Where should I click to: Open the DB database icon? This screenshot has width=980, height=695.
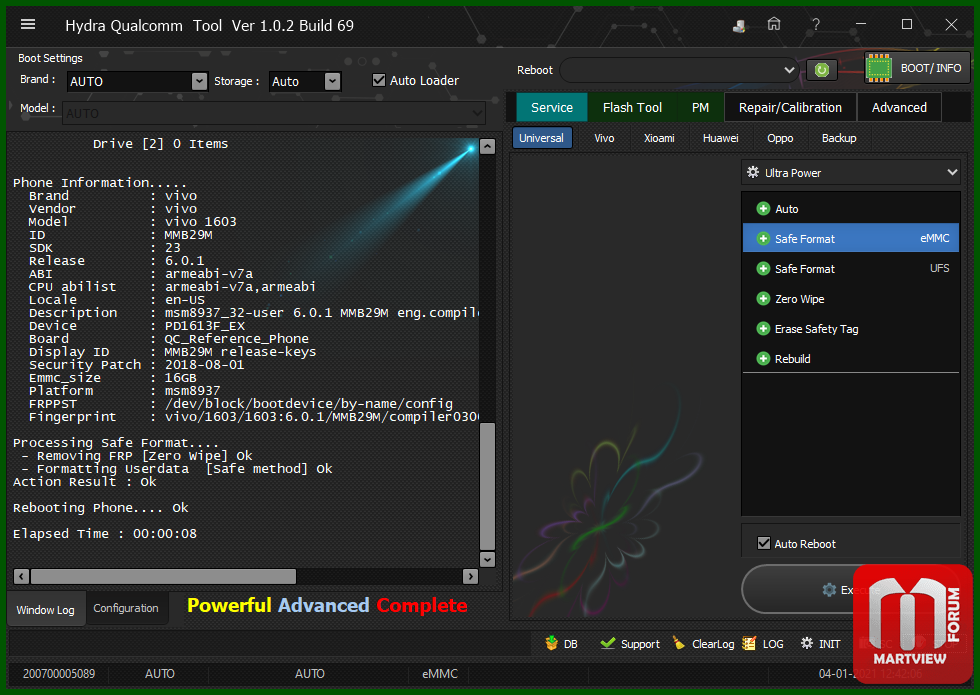coord(551,643)
